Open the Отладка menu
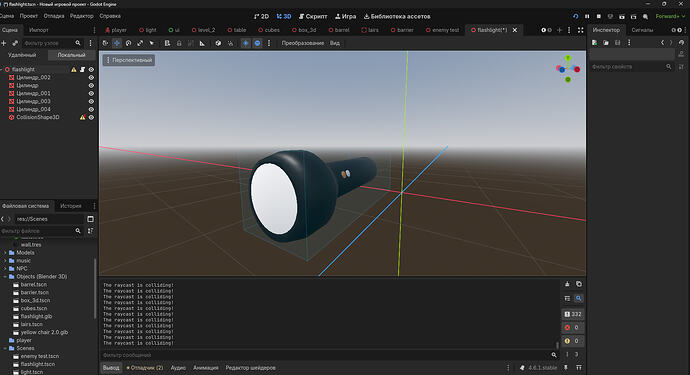The width and height of the screenshot is (690, 375). pyautogui.click(x=54, y=16)
